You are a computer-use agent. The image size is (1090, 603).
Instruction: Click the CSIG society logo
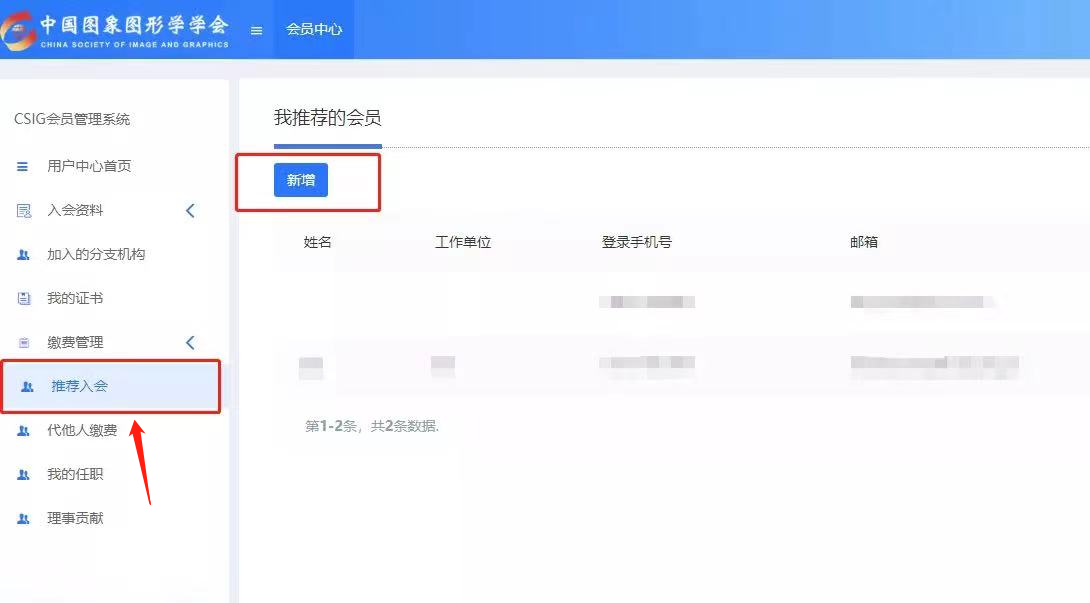pos(115,30)
